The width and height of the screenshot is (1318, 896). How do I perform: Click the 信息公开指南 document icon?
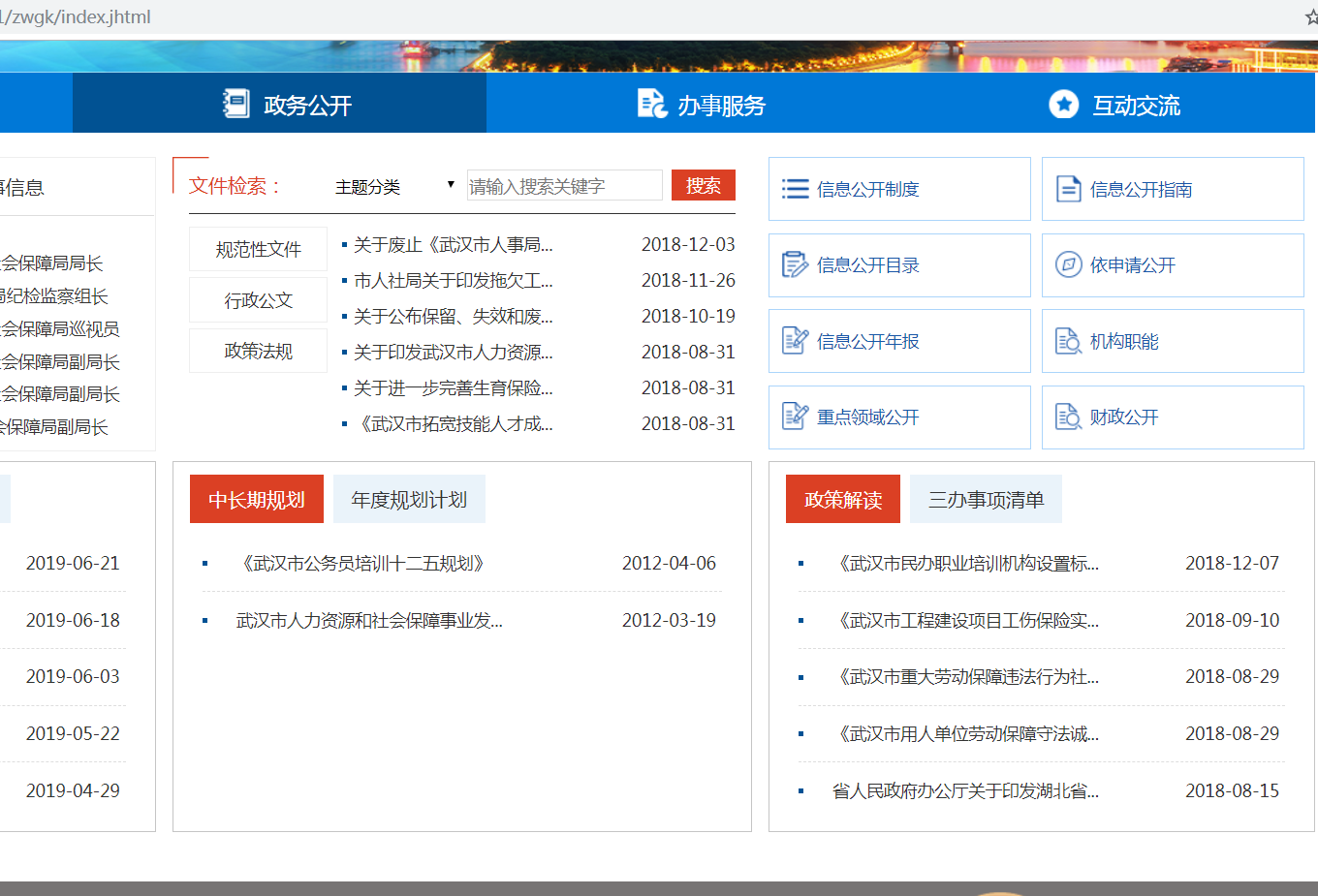[x=1068, y=189]
